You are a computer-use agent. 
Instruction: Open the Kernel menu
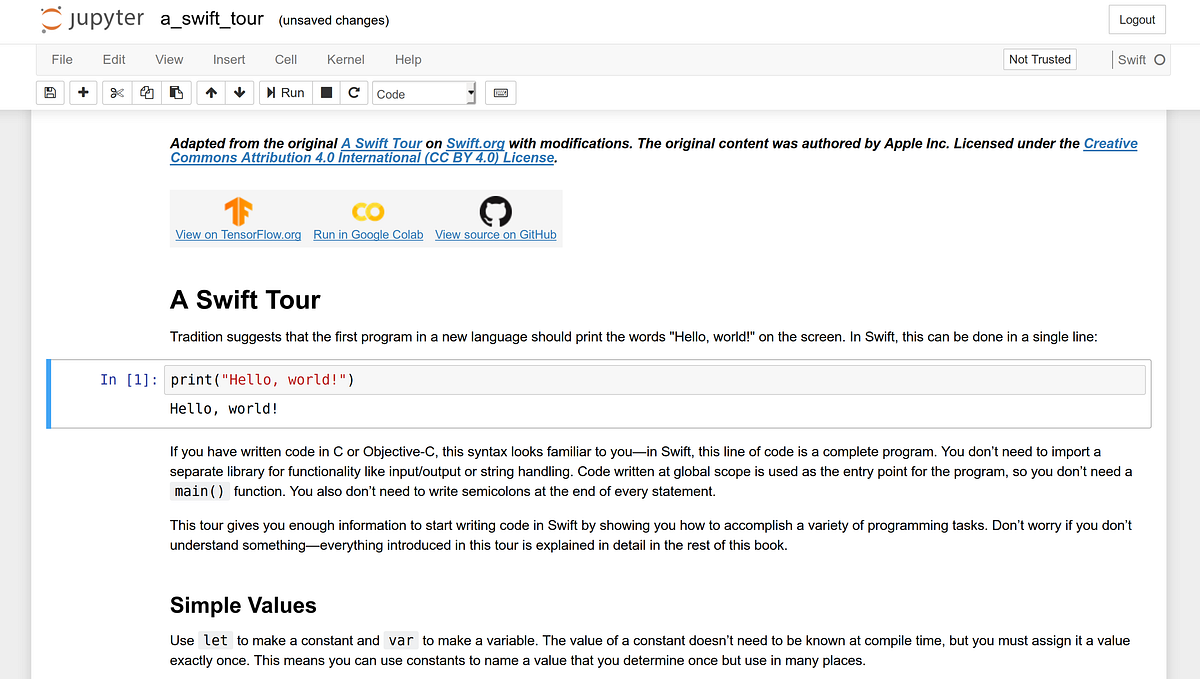[x=345, y=60]
